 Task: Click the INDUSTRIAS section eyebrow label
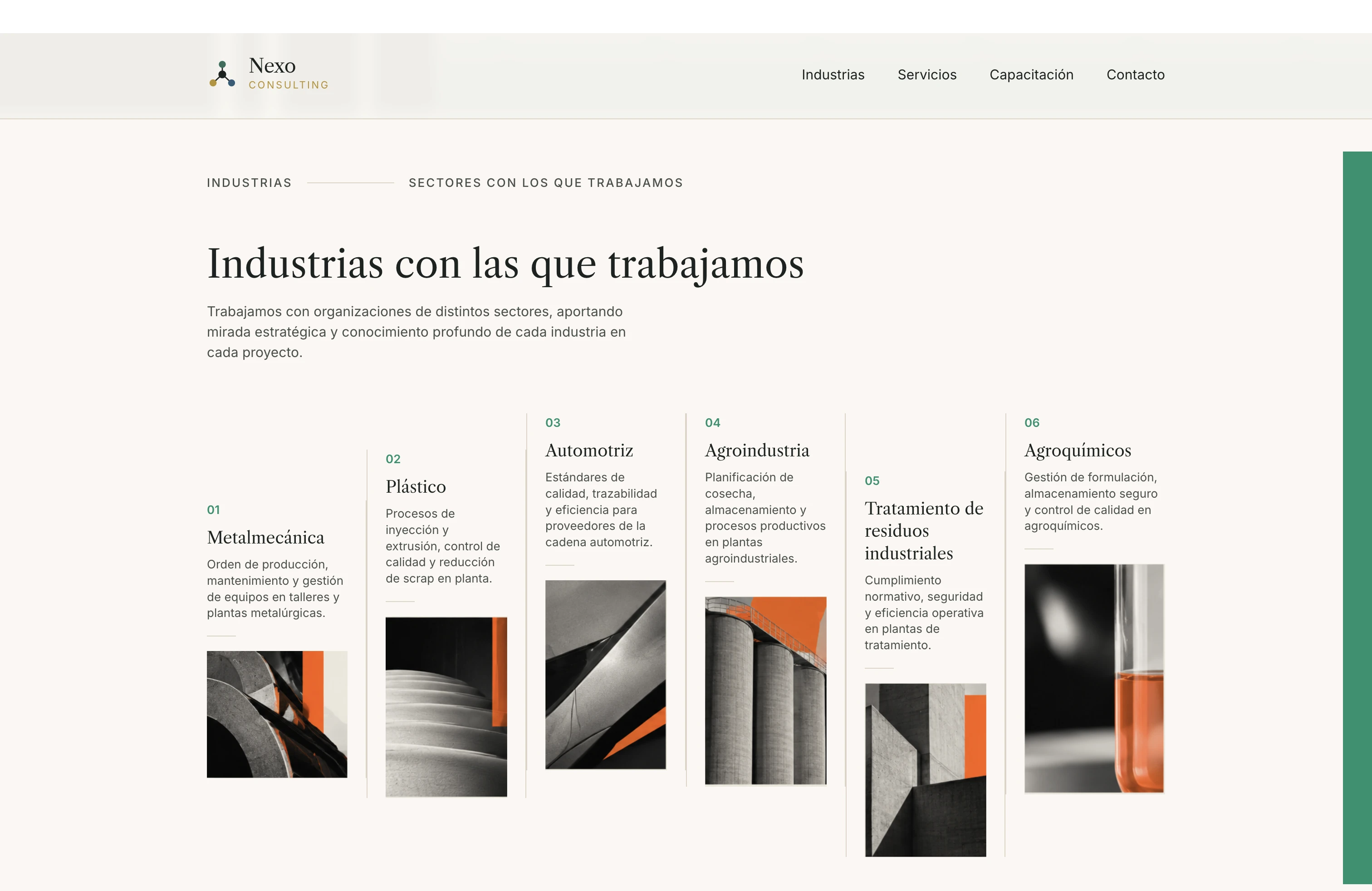[x=249, y=183]
